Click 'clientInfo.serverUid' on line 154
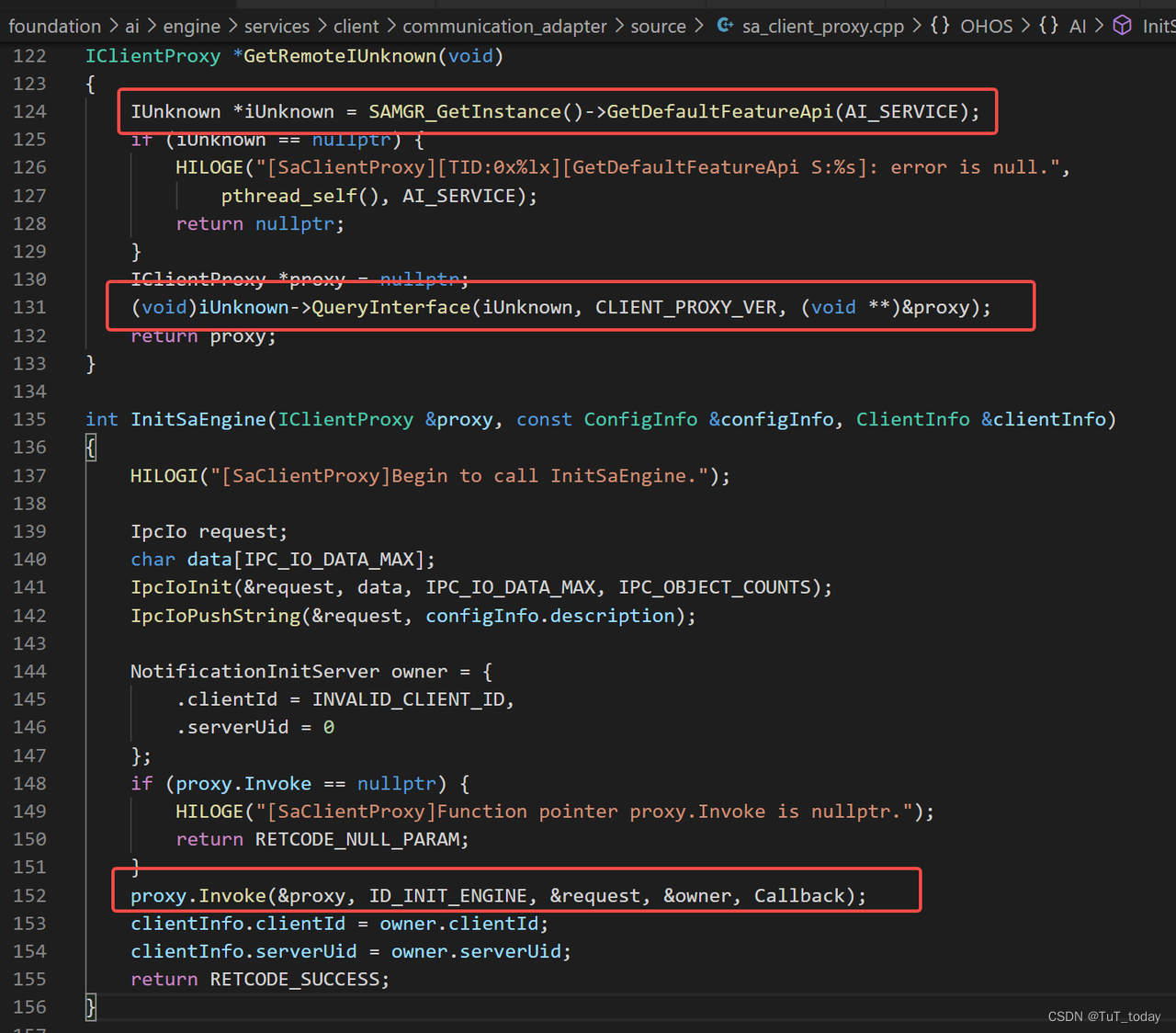The height and width of the screenshot is (1033, 1176). click(243, 951)
